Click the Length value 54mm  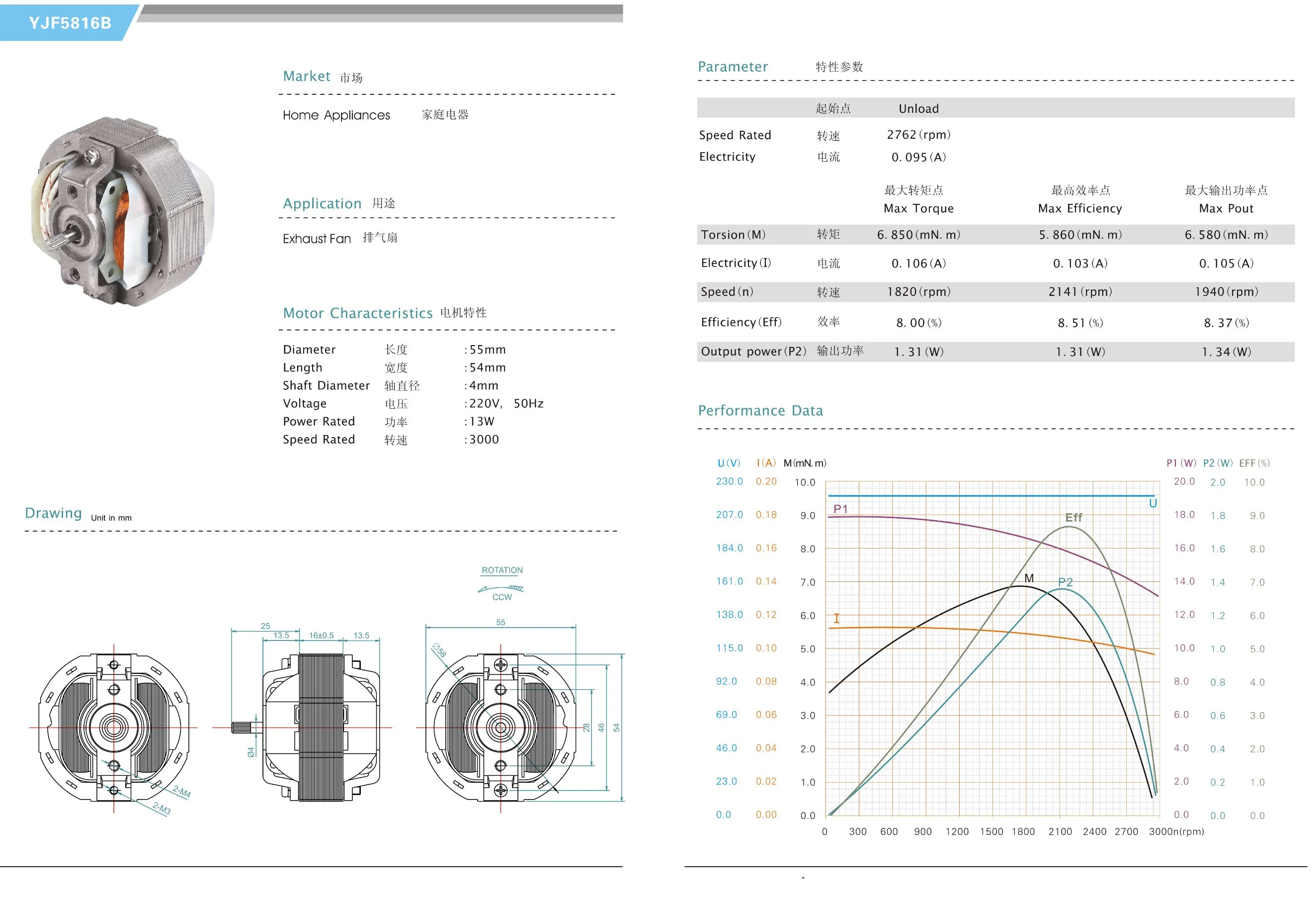[x=488, y=368]
